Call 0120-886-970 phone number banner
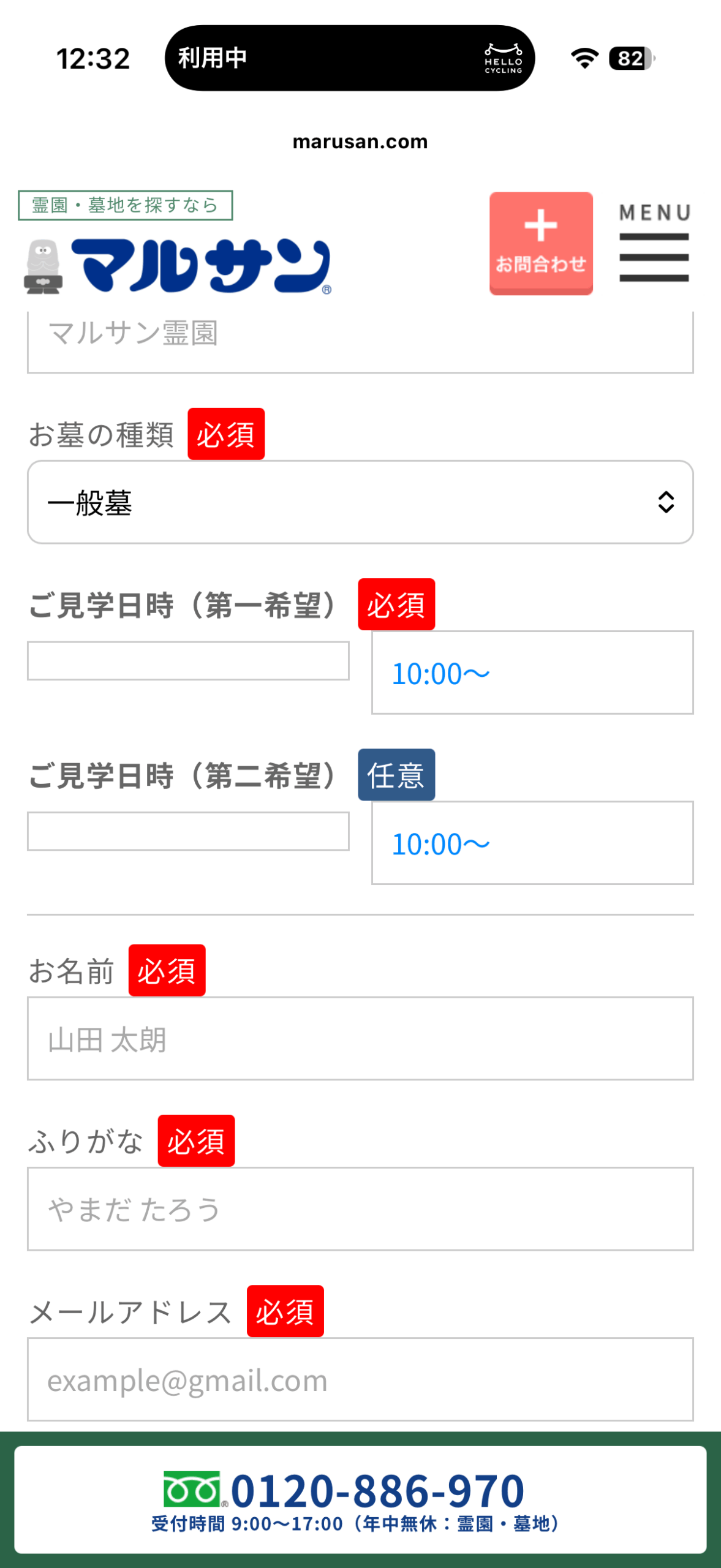 pyautogui.click(x=360, y=1498)
